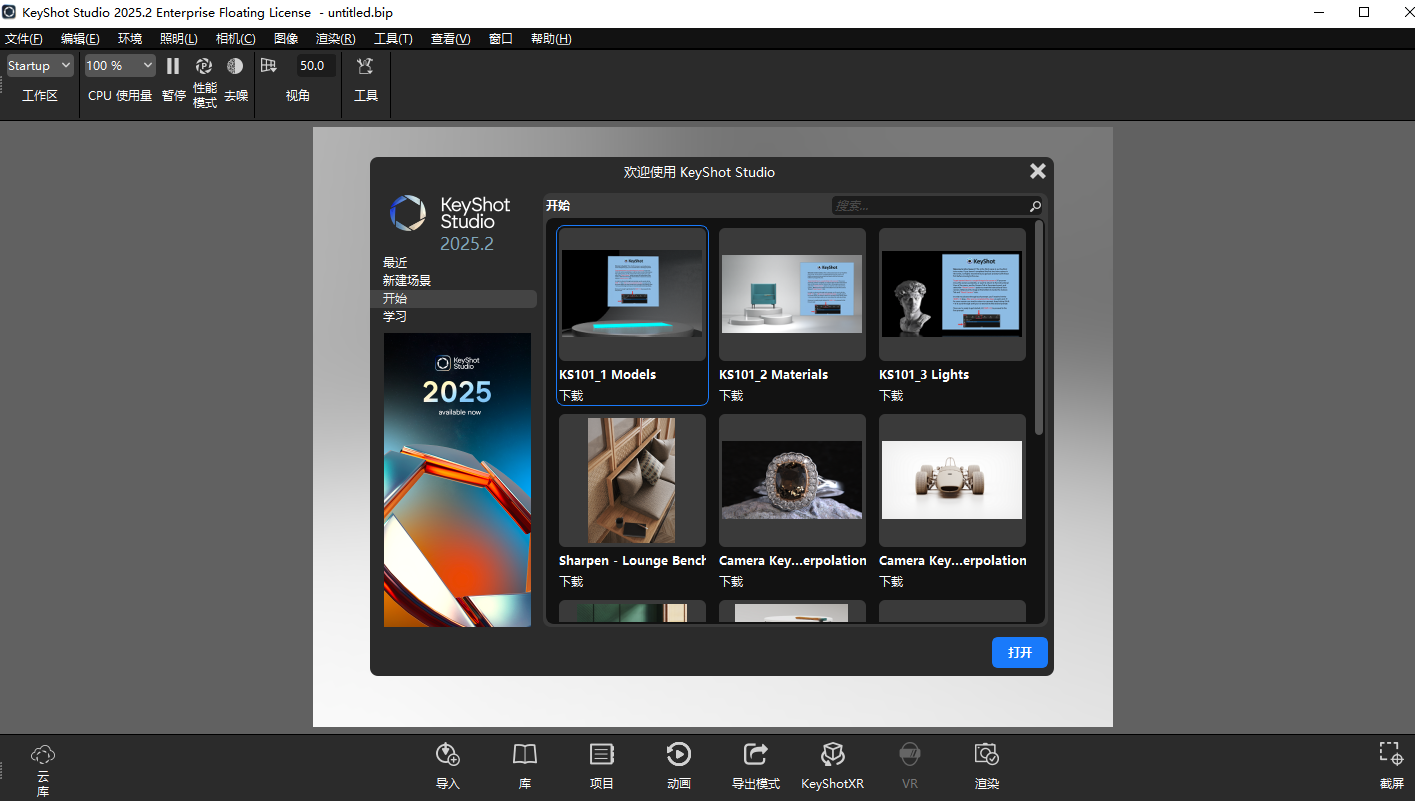Expand the CPU 使用量 100% dropdown
The width and height of the screenshot is (1415, 801).
point(119,64)
